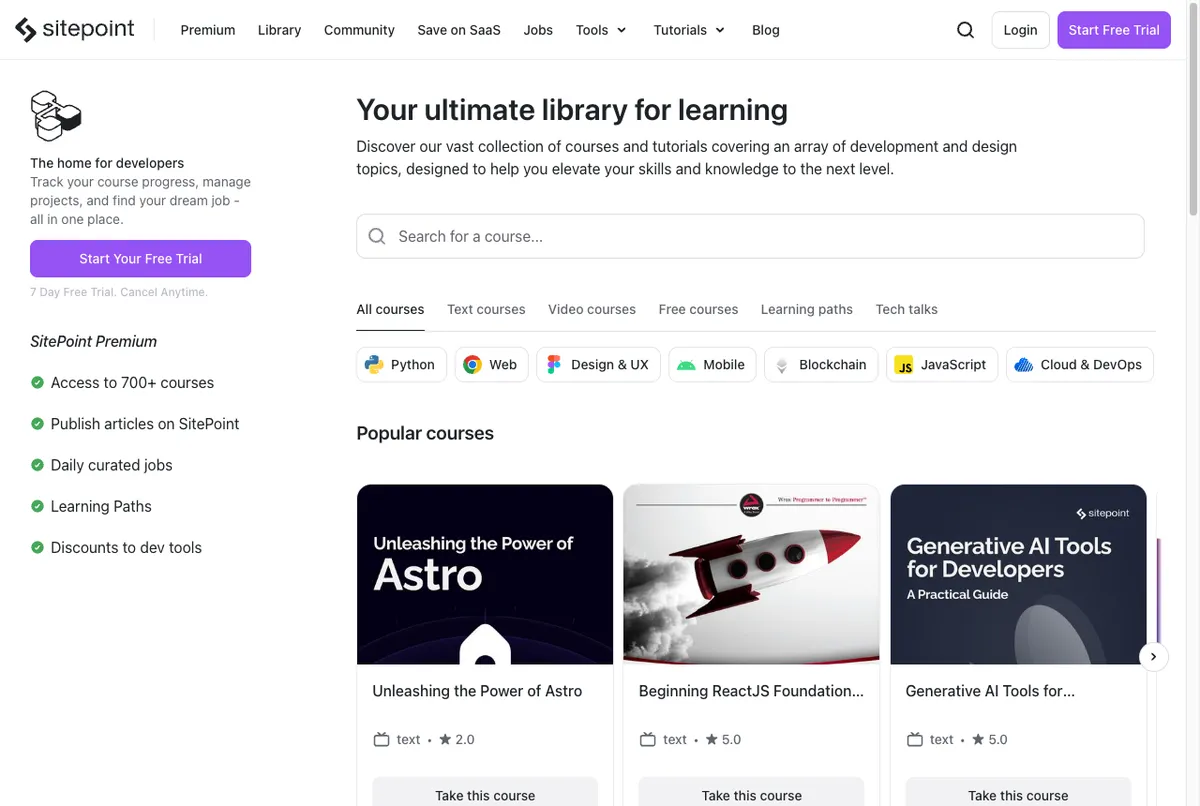Switch to the Tech talks tab
Image resolution: width=1200 pixels, height=806 pixels.
point(907,310)
